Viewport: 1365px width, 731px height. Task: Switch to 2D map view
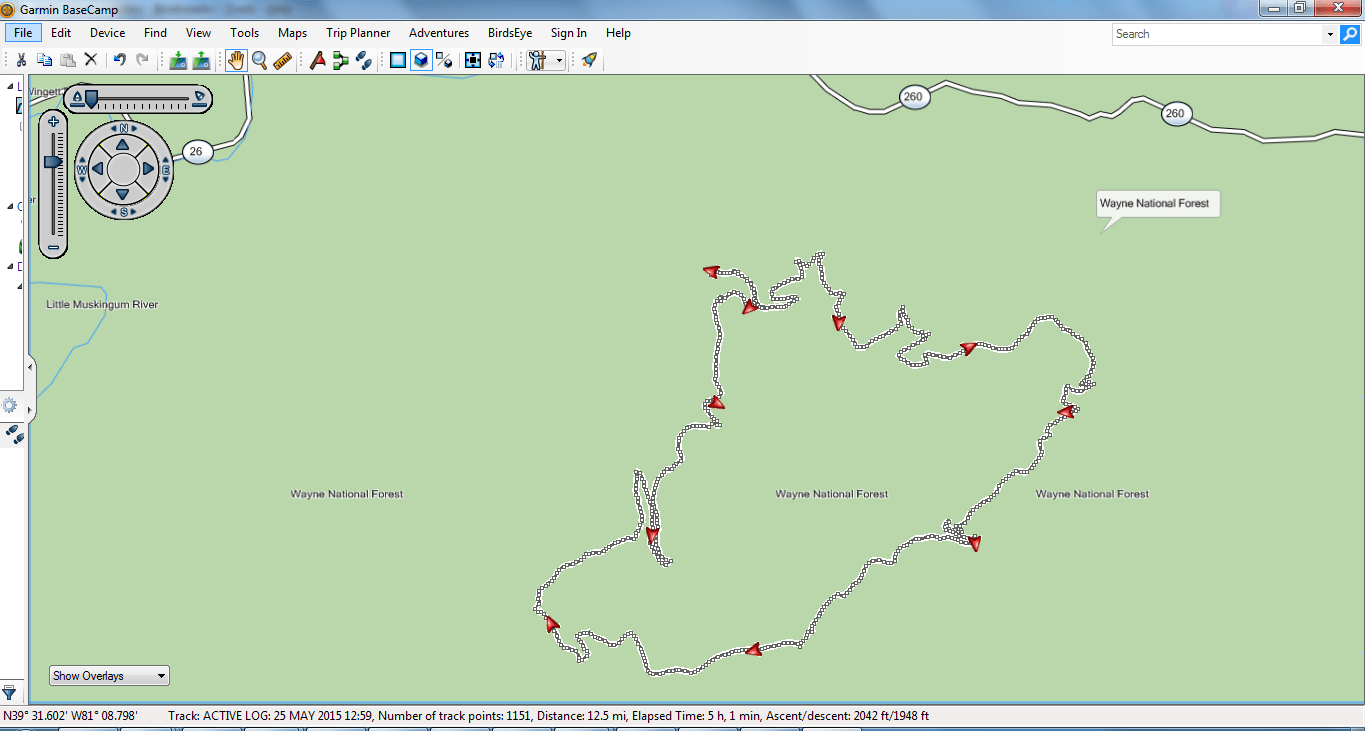click(x=398, y=60)
